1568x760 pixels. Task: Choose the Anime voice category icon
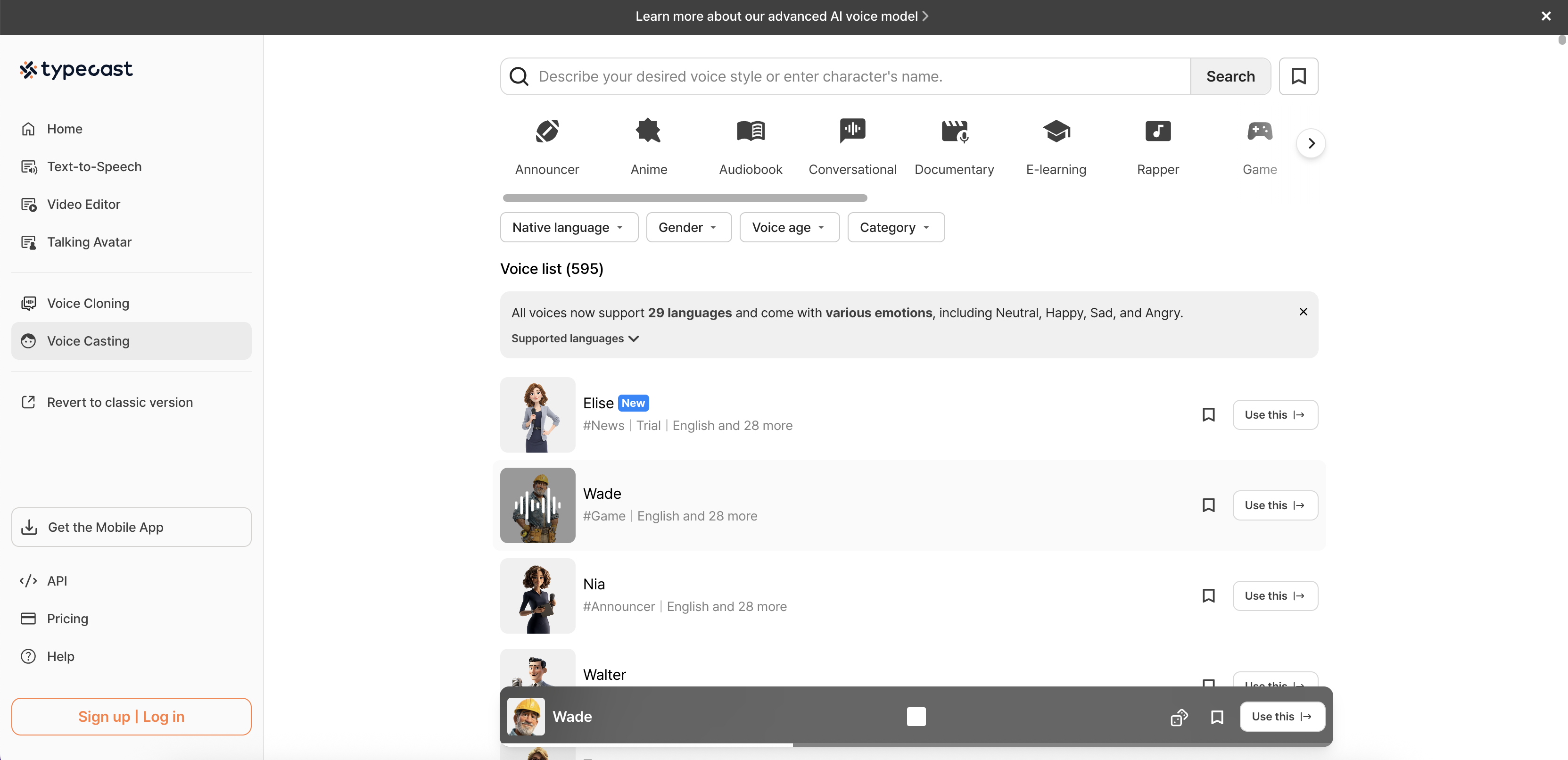pos(648,131)
